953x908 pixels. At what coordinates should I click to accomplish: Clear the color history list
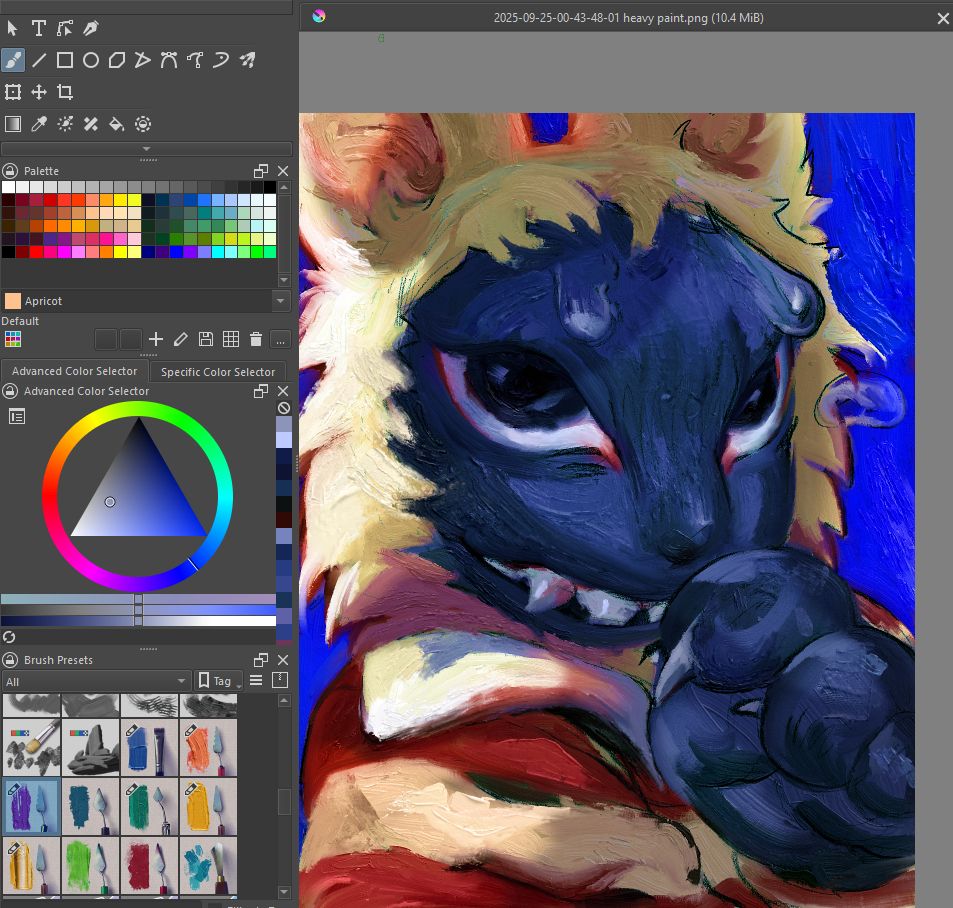pos(283,408)
